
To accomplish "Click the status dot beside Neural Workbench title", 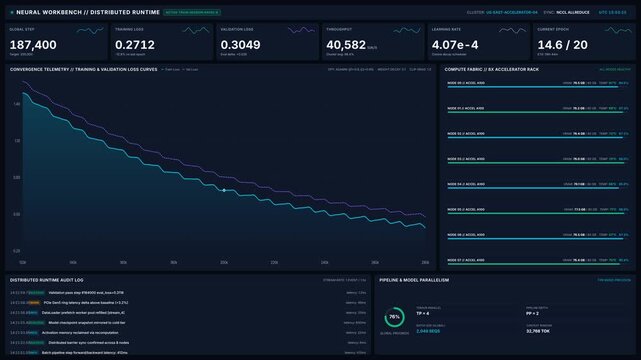I will 12,13.
